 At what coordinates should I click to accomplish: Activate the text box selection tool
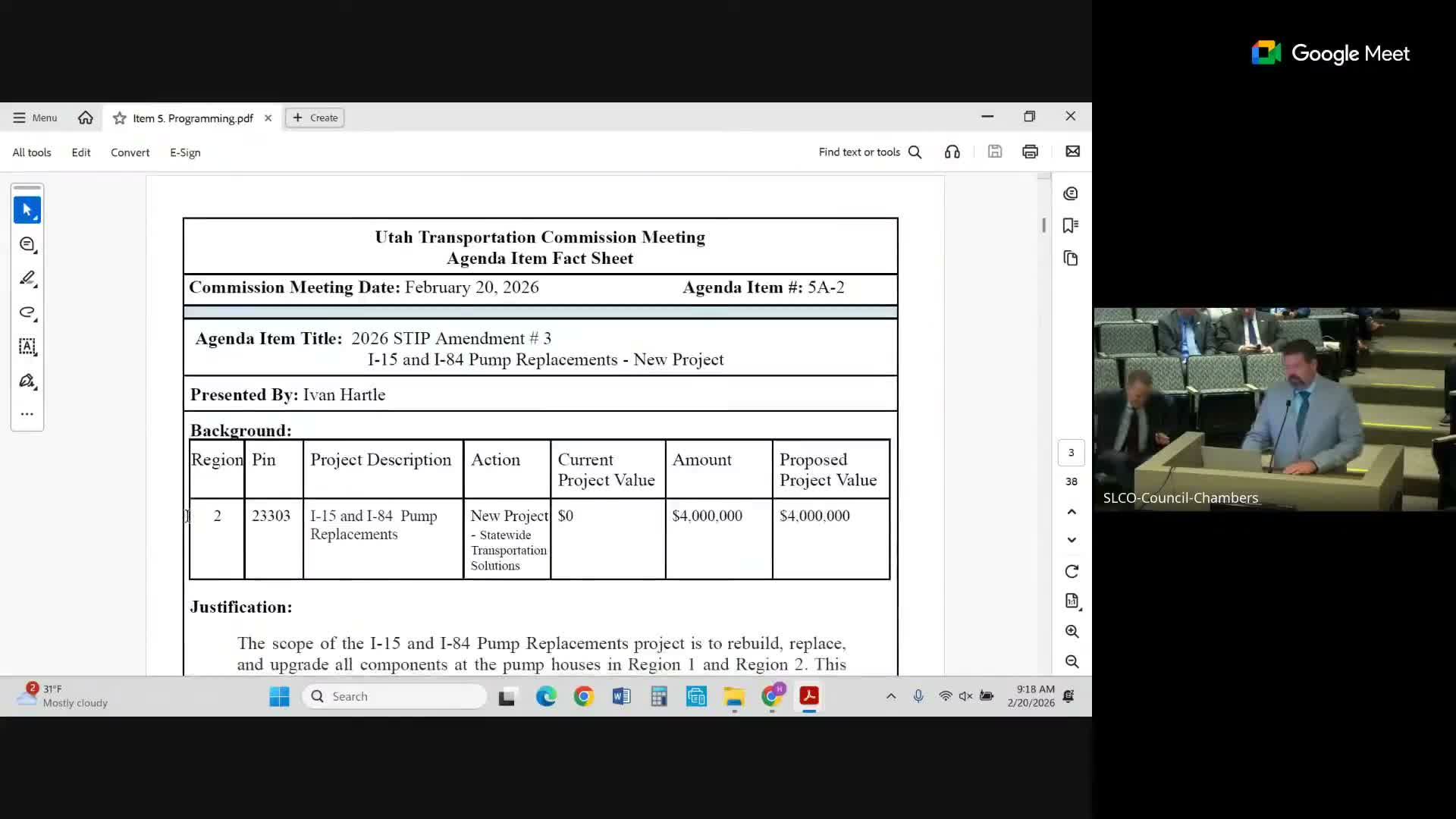point(27,347)
